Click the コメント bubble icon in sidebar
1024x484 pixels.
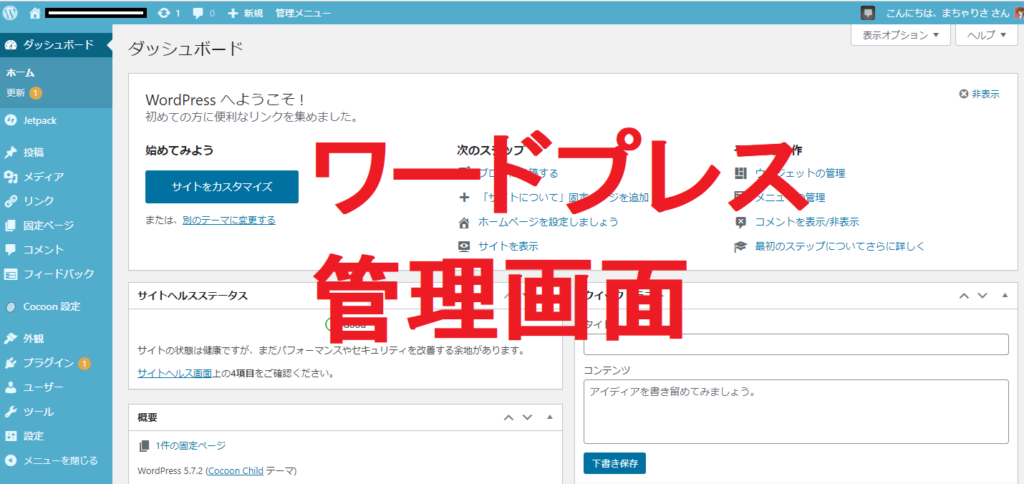[10, 250]
